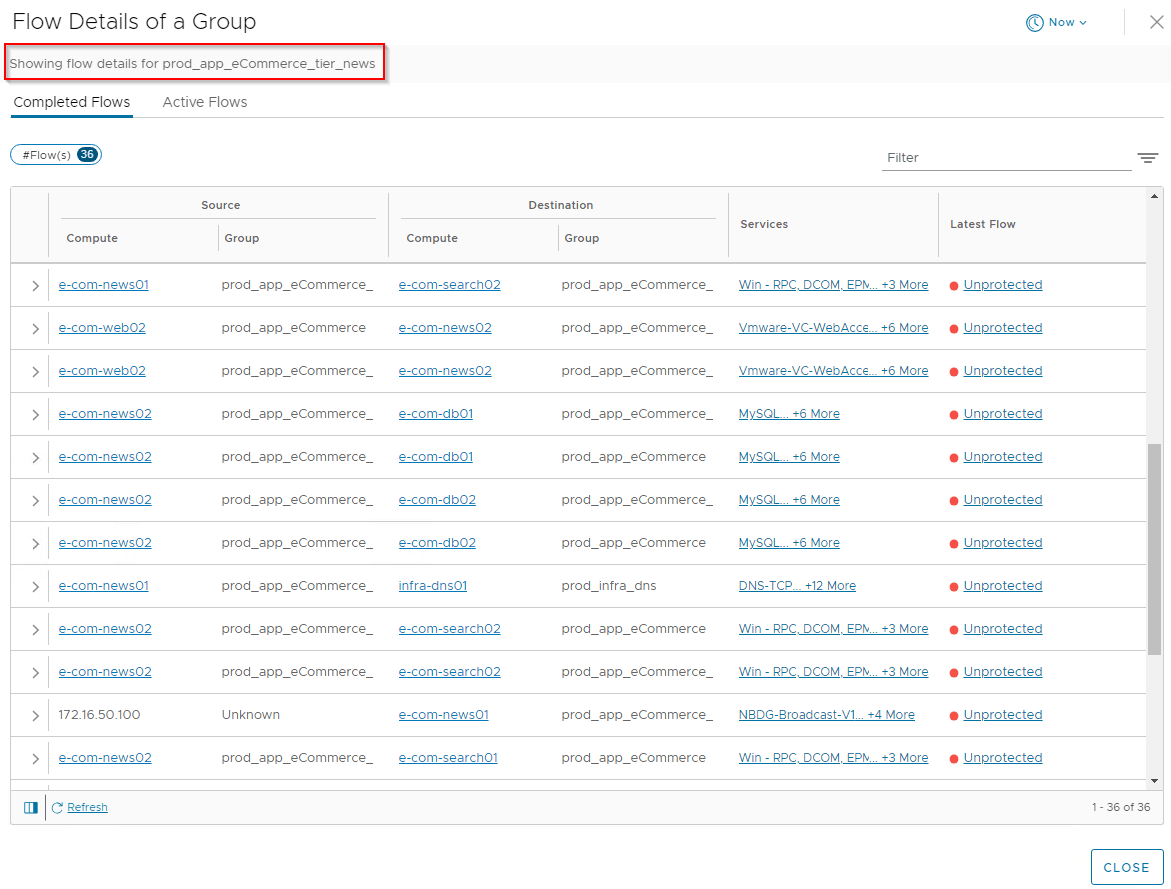Expand first e-com-news02 to e-com-db02 row
The width and height of the screenshot is (1171, 889).
tap(35, 501)
